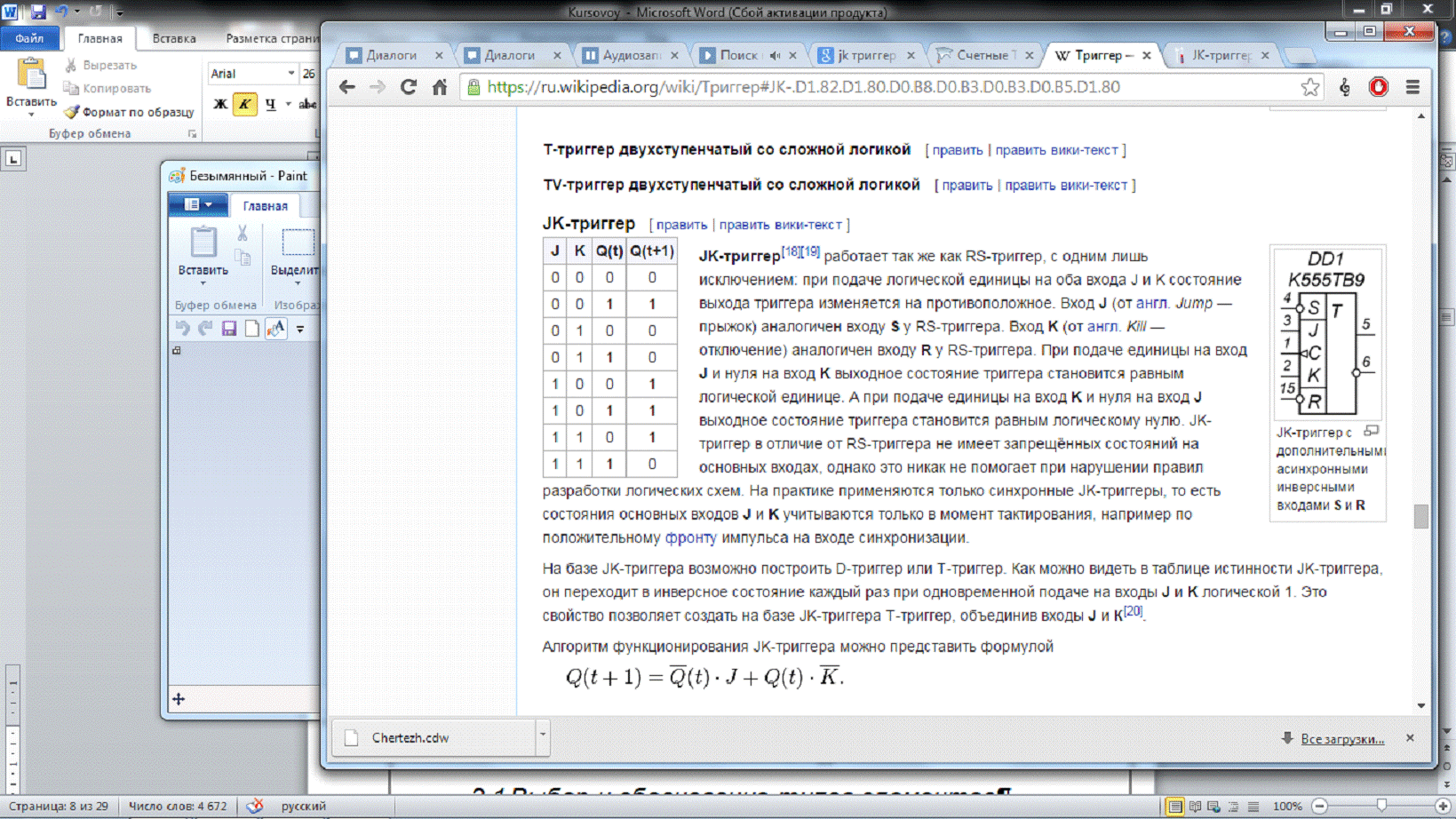The height and width of the screenshot is (819, 1456).
Task: Open the Chrome home page button
Action: pos(440,87)
